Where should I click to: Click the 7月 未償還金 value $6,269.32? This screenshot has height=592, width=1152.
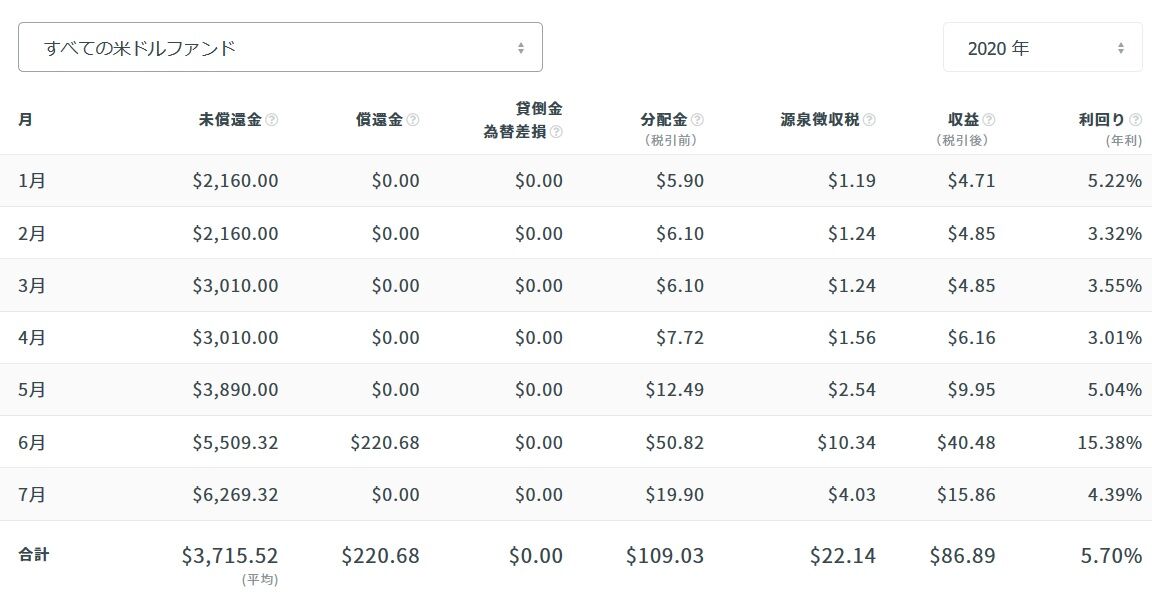236,494
